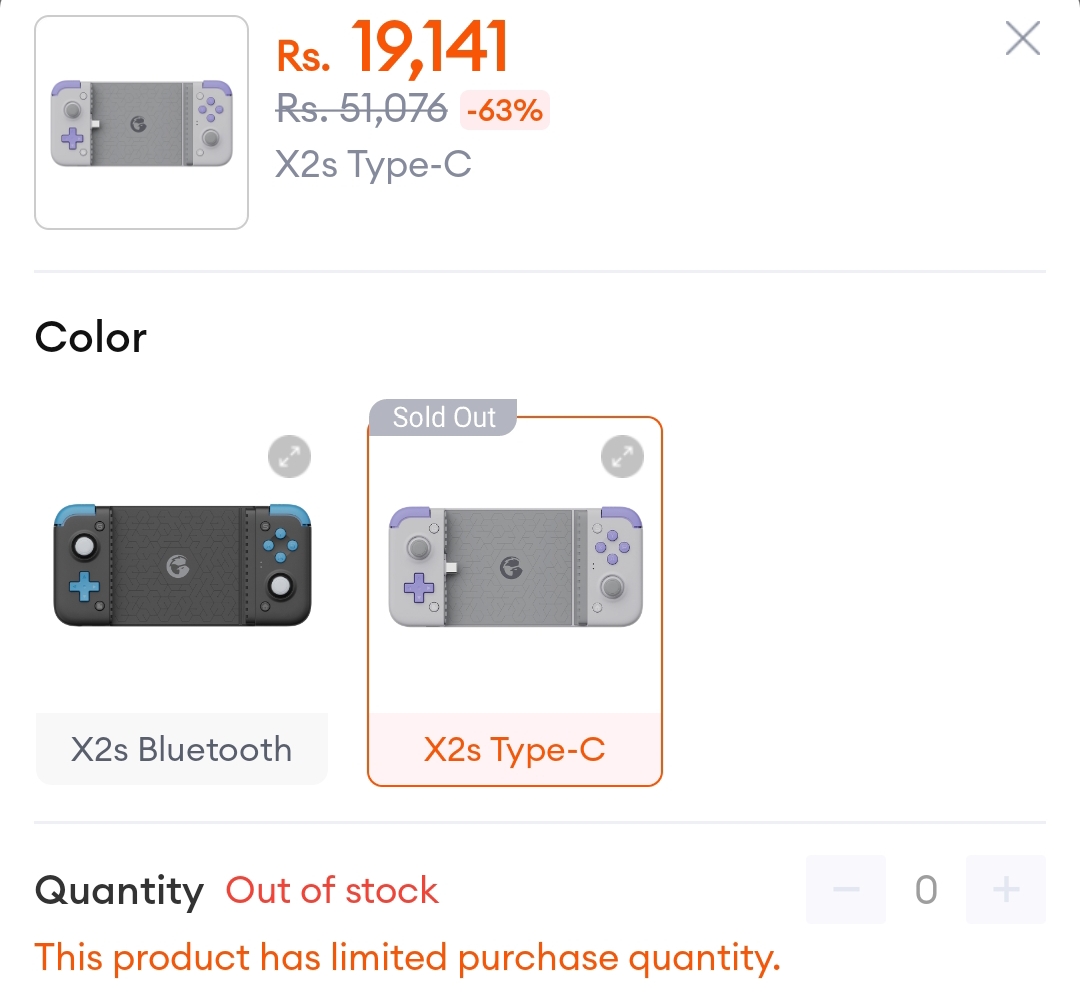Click the Quantity label
The image size is (1080, 1004).
click(119, 892)
